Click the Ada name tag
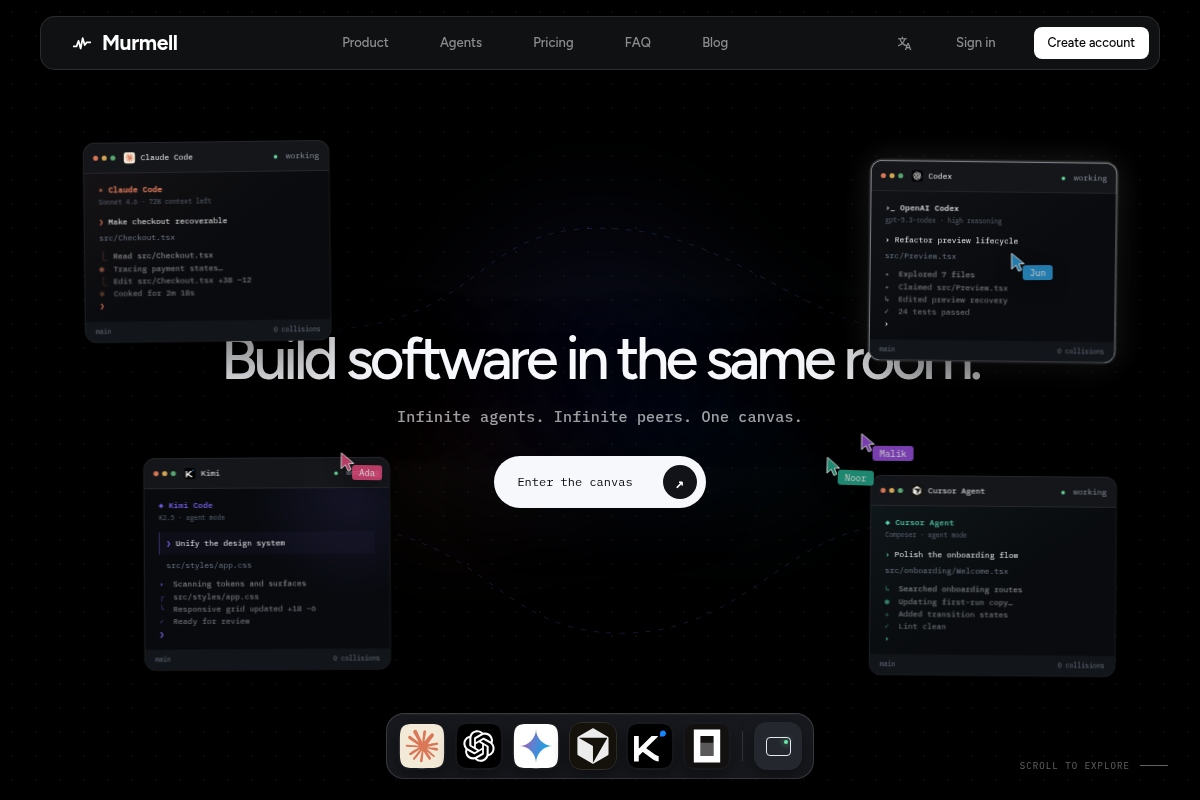This screenshot has height=800, width=1200. pos(367,473)
